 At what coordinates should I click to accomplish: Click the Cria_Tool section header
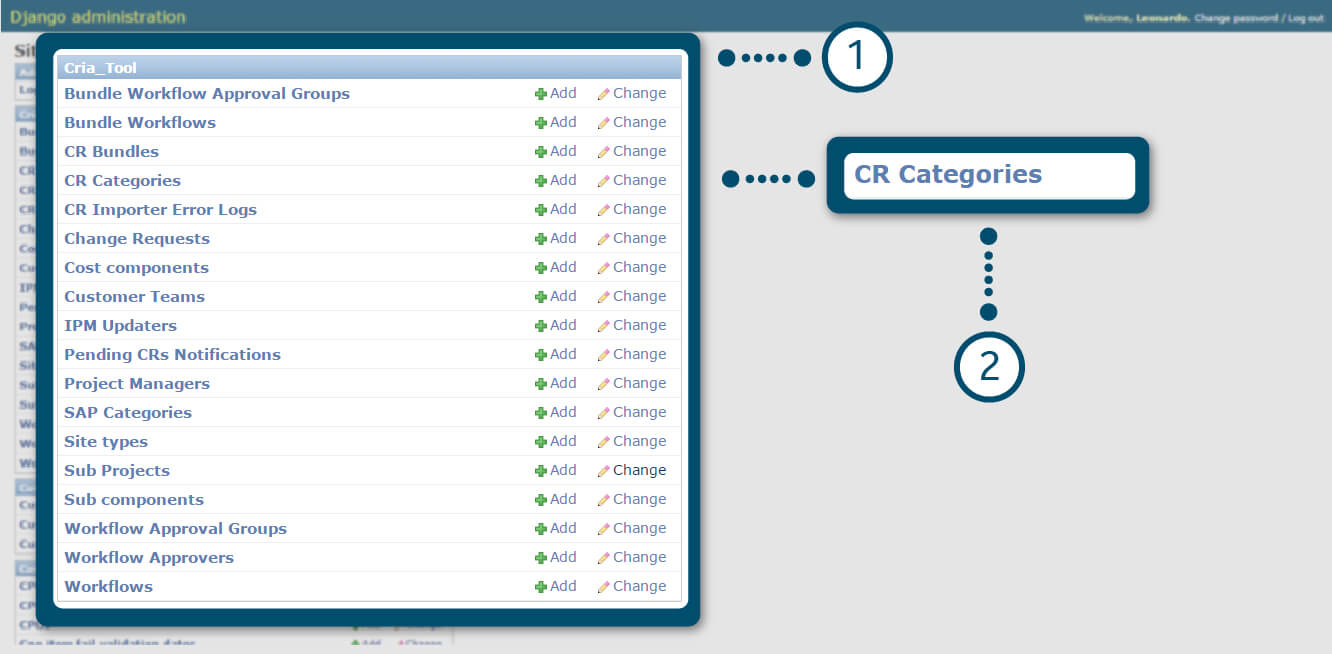(100, 68)
